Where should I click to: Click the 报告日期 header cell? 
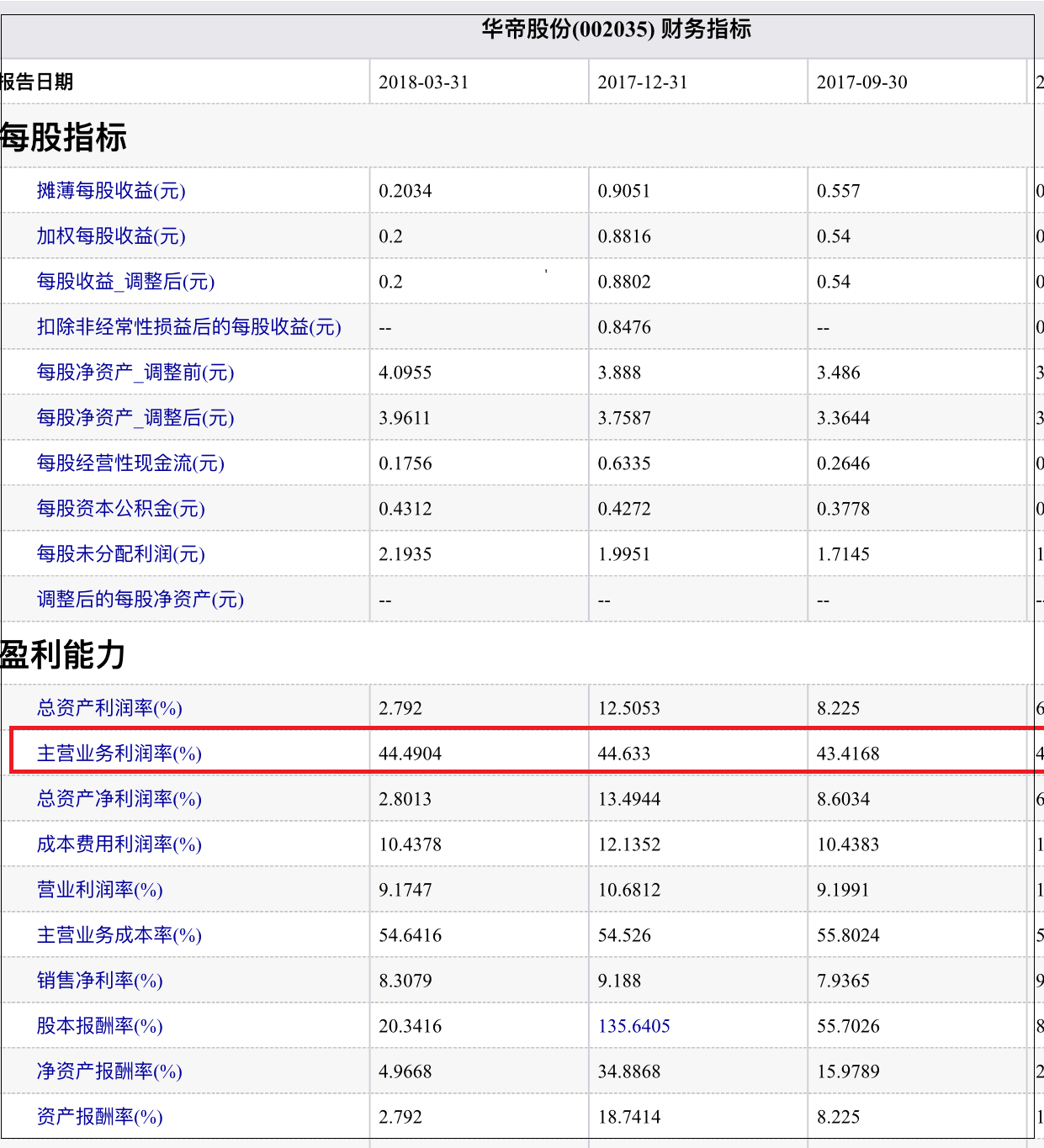pos(37,82)
